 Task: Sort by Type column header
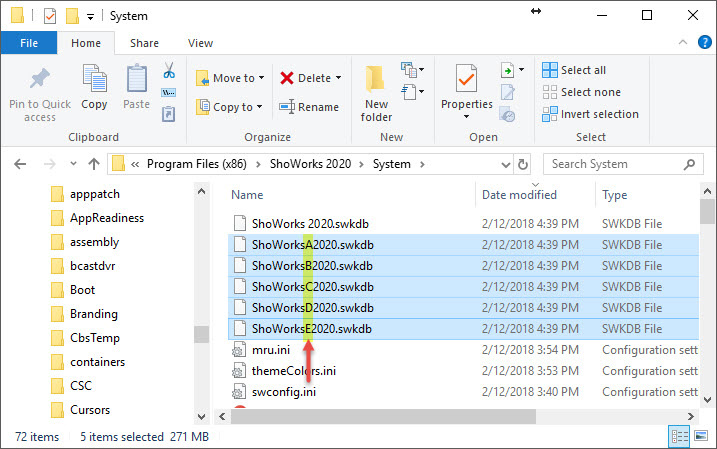[x=615, y=195]
